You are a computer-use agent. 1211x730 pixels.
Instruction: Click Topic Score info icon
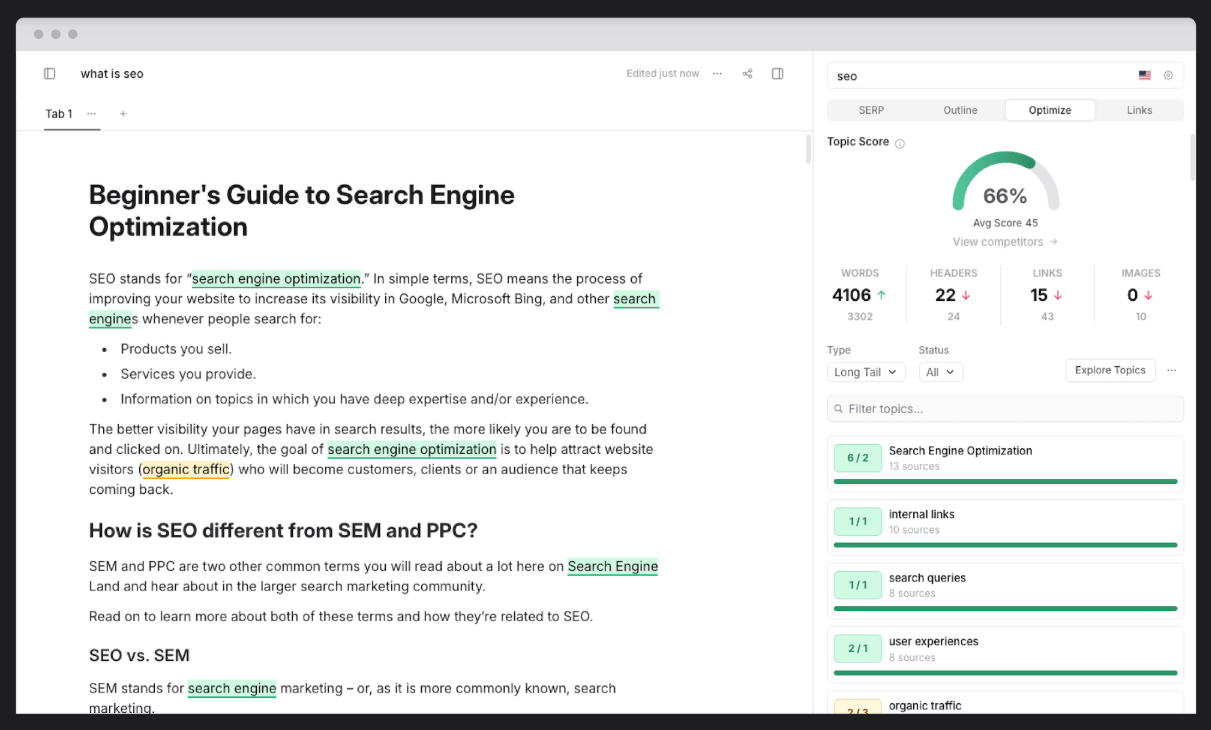coord(900,143)
